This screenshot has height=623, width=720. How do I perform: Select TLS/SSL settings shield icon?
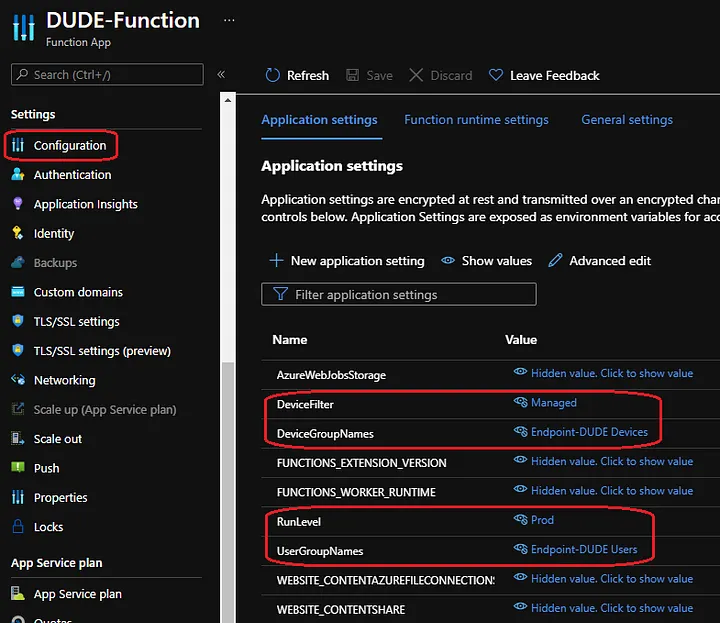[17, 321]
